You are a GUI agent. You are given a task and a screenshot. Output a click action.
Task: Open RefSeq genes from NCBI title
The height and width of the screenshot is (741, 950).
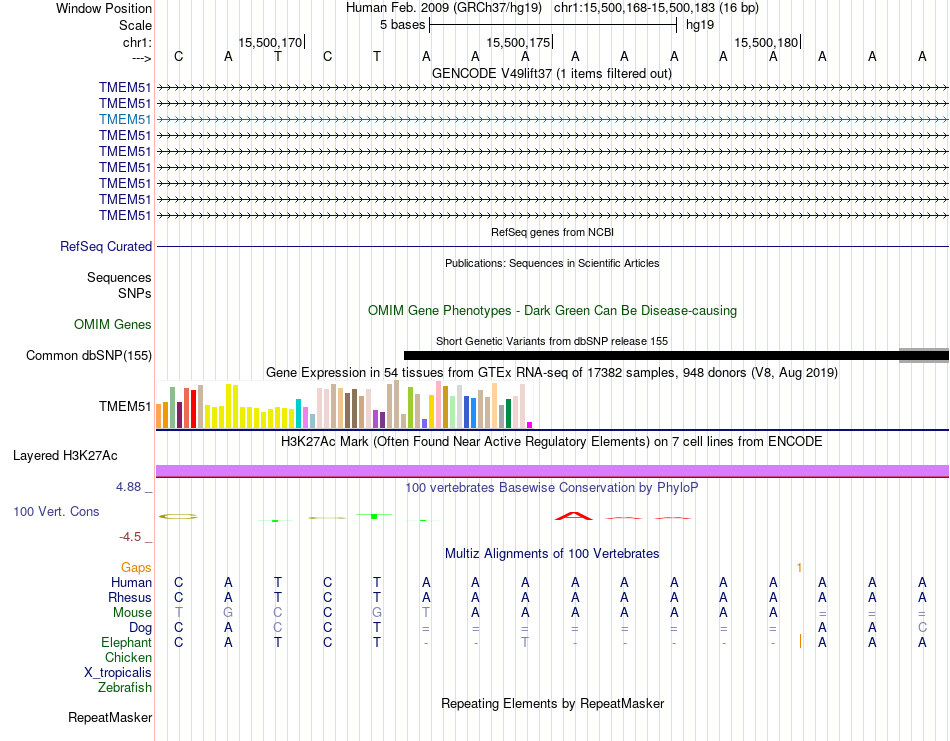pyautogui.click(x=552, y=232)
